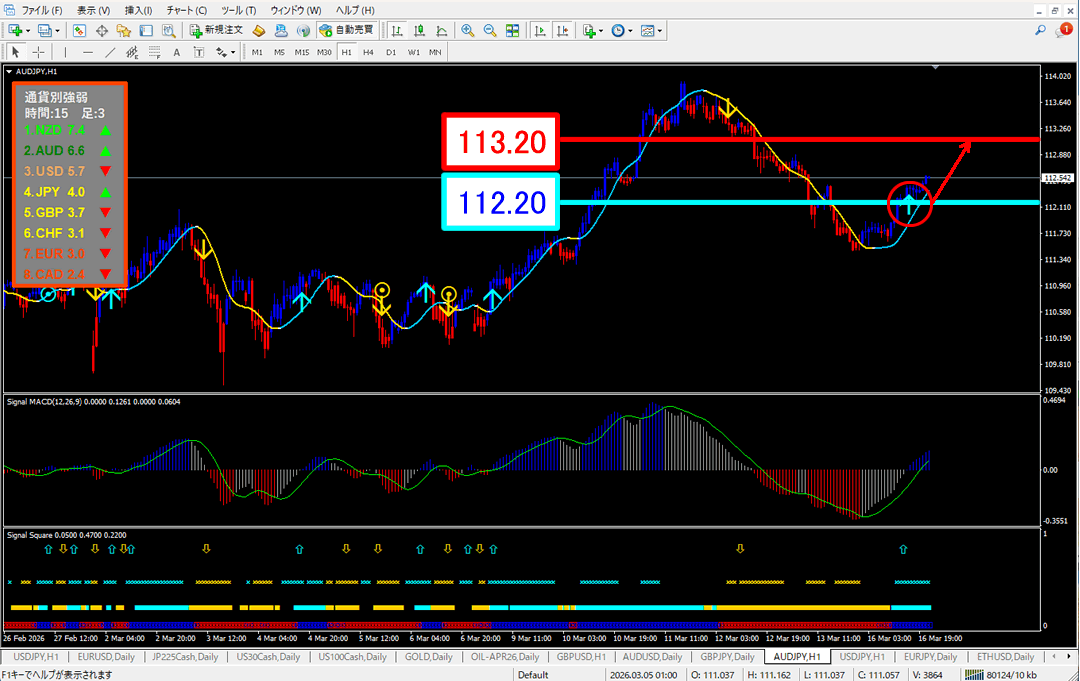Tile chart windows icon
Image resolution: width=1080 pixels, height=681 pixels.
[513, 31]
